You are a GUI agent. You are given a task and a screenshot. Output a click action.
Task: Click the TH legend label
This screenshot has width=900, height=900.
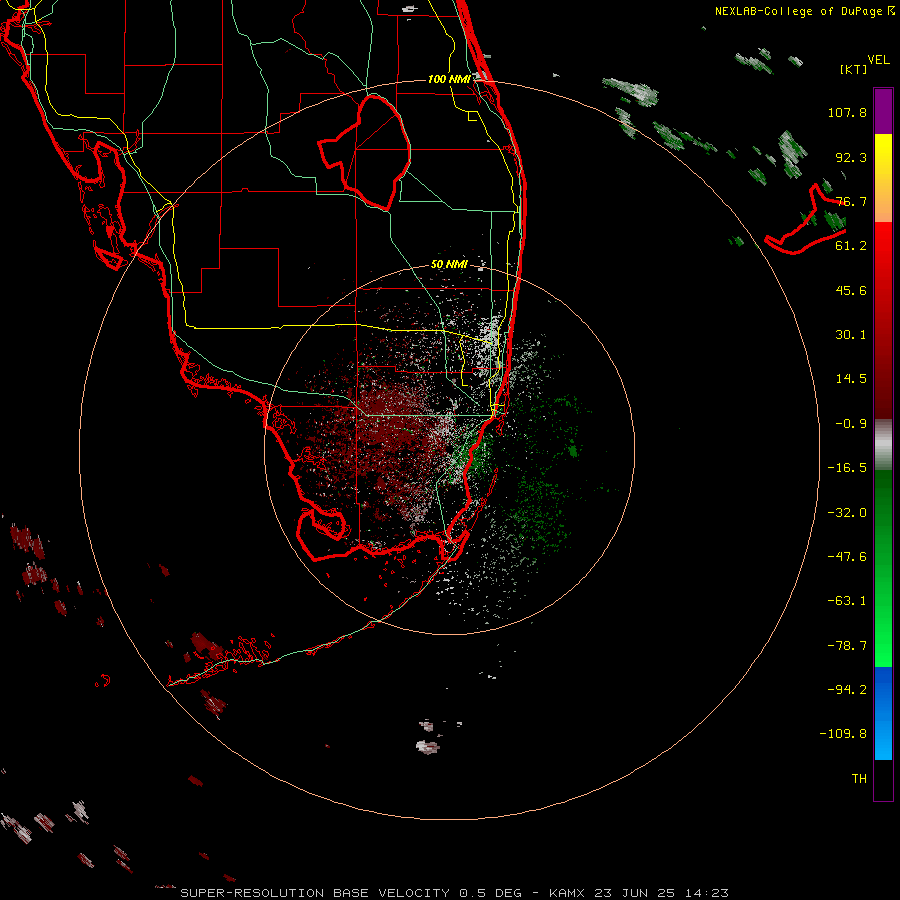[x=859, y=779]
